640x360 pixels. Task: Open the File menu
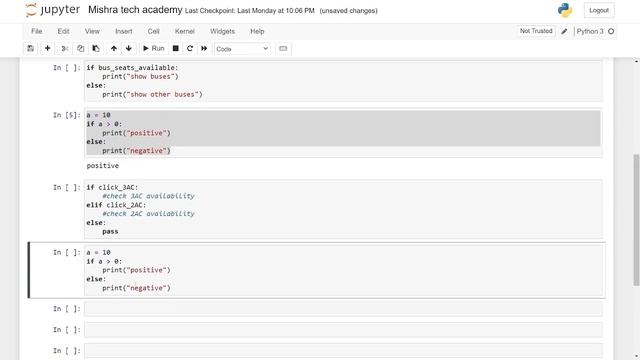pos(37,31)
